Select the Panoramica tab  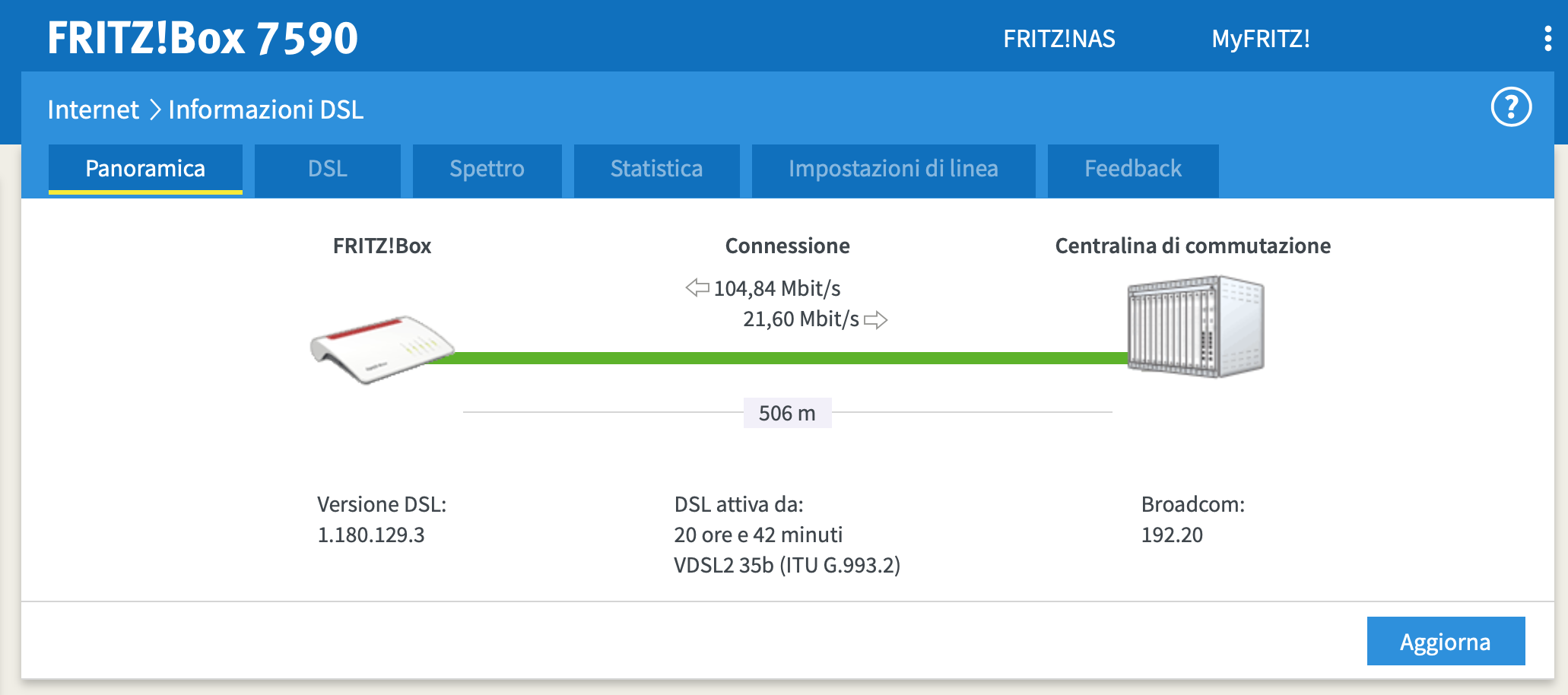click(145, 170)
